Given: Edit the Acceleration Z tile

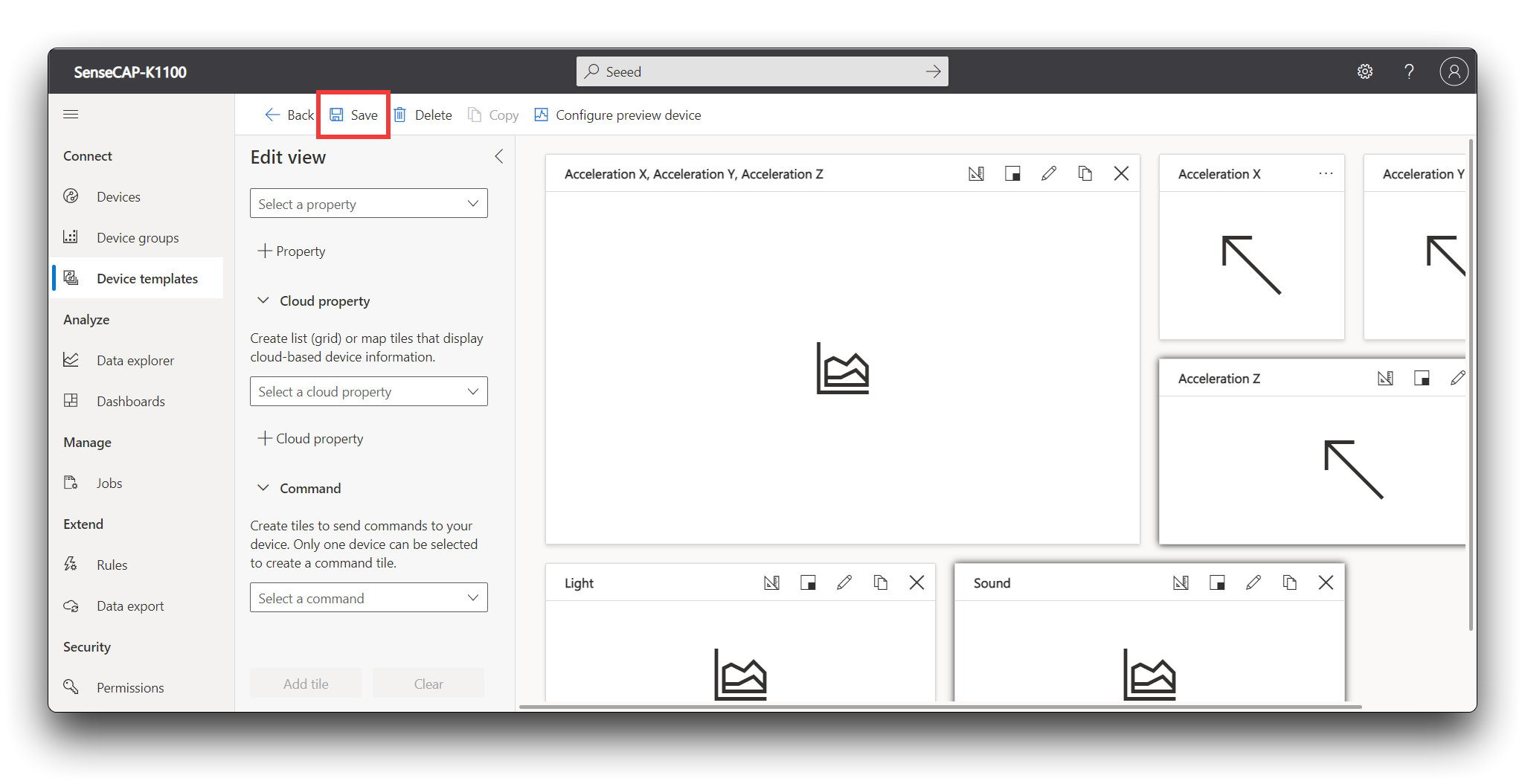Looking at the screenshot, I should (1457, 378).
